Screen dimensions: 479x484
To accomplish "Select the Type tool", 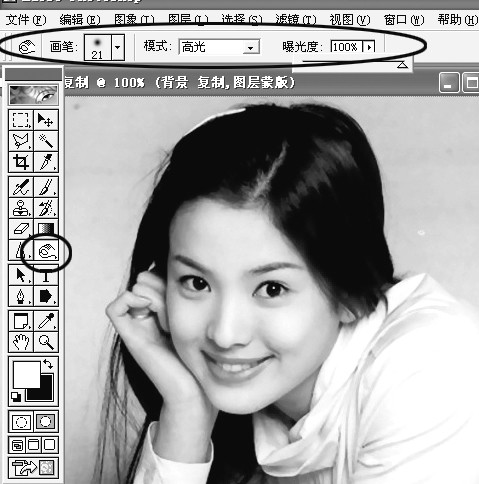I will (x=46, y=275).
